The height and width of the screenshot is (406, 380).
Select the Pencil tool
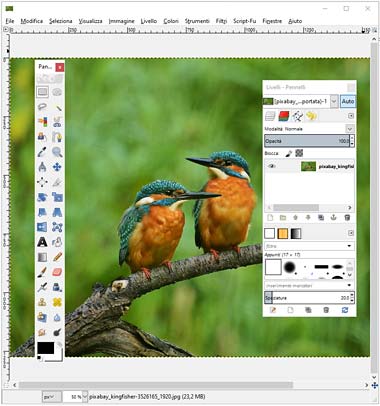coord(57,257)
